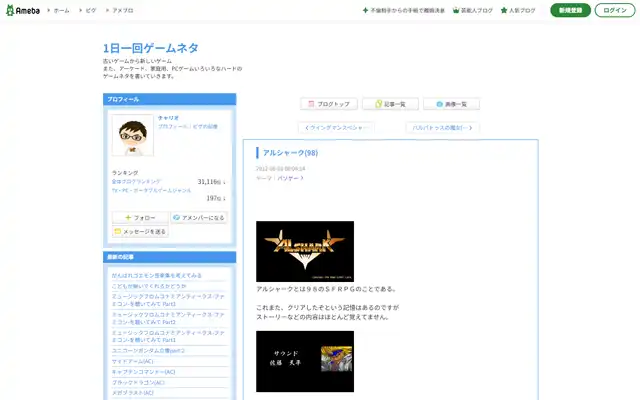Image resolution: width=640 pixels, height=400 pixels.
Task: Open recent article がんばれゴエモン音楽集を考えてみる
Action: tap(157, 276)
